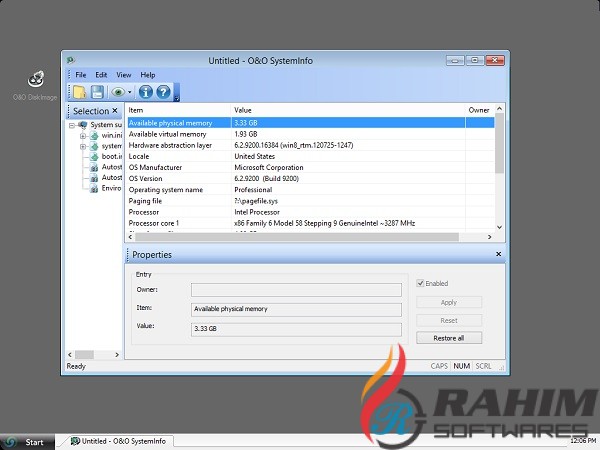The image size is (600, 450).
Task: Select the OS Manufacturer row
Action: point(310,168)
